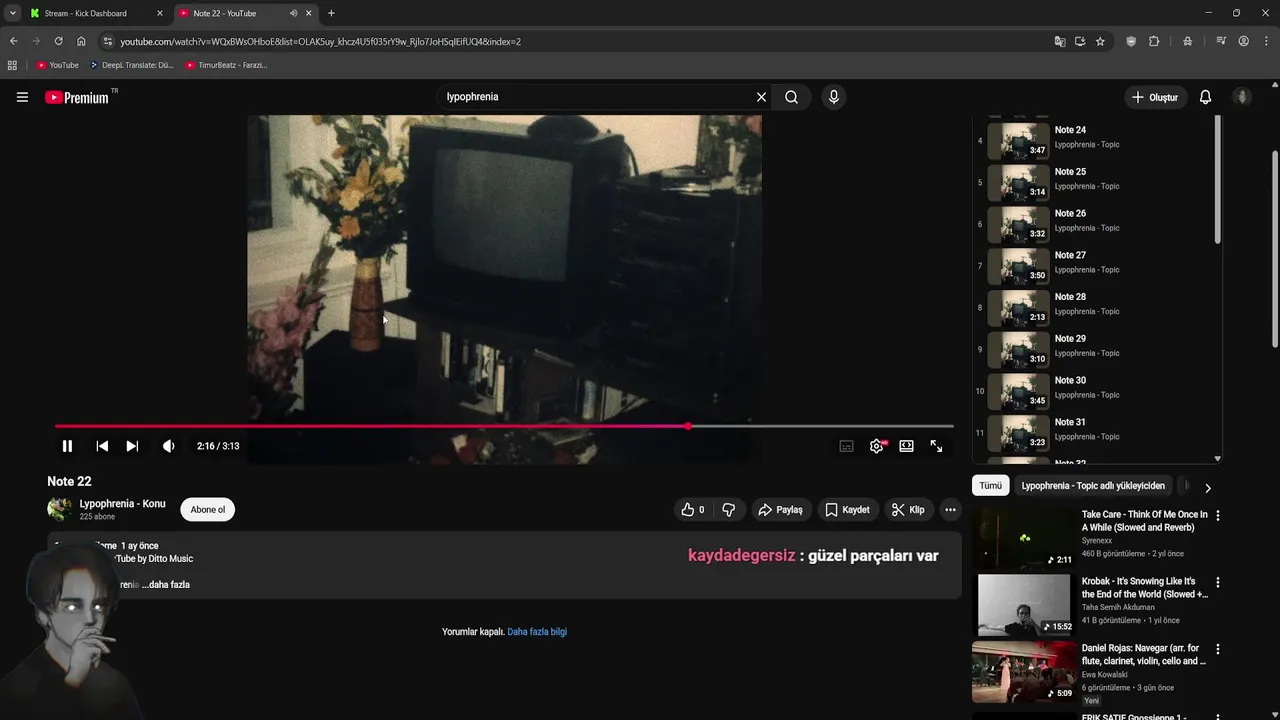This screenshot has height=720, width=1280.
Task: Share video with Paylaş button
Action: [x=780, y=510]
